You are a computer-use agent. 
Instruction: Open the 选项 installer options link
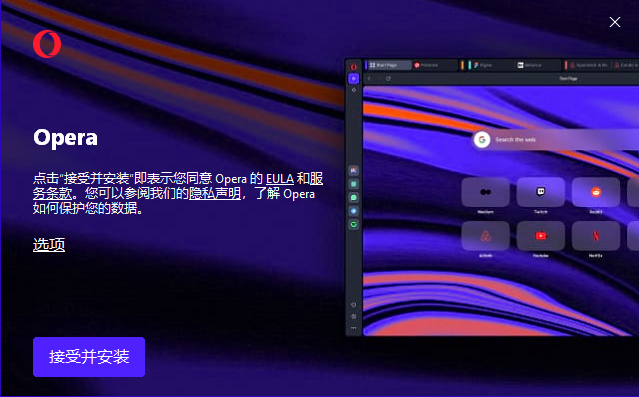(49, 245)
